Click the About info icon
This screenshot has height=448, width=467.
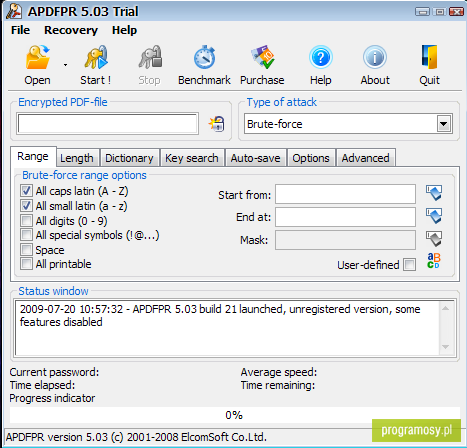coord(375,57)
